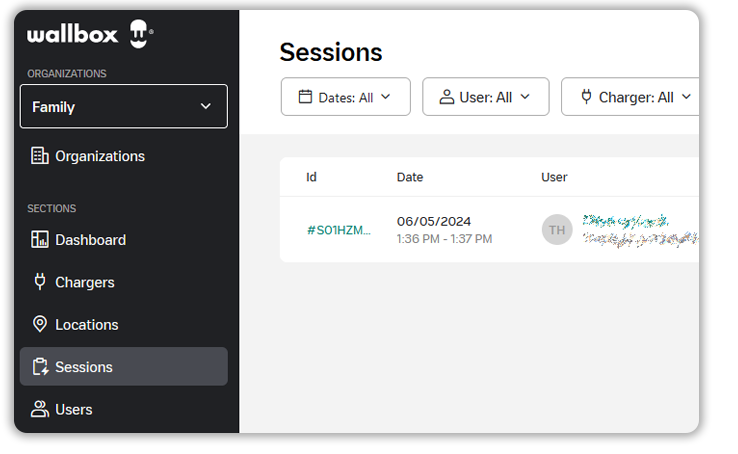Click the Users people icon
Image resolution: width=738 pixels, height=454 pixels.
pyautogui.click(x=40, y=409)
